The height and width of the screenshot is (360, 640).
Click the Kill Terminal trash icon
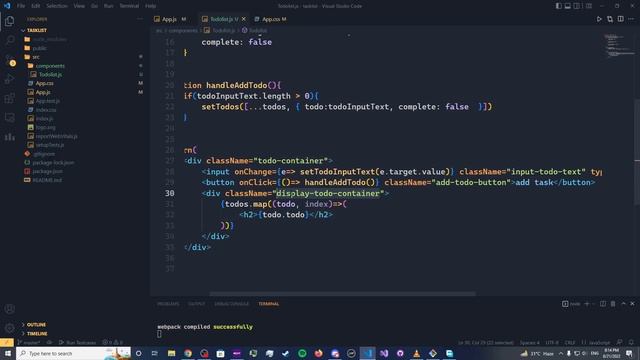point(613,304)
